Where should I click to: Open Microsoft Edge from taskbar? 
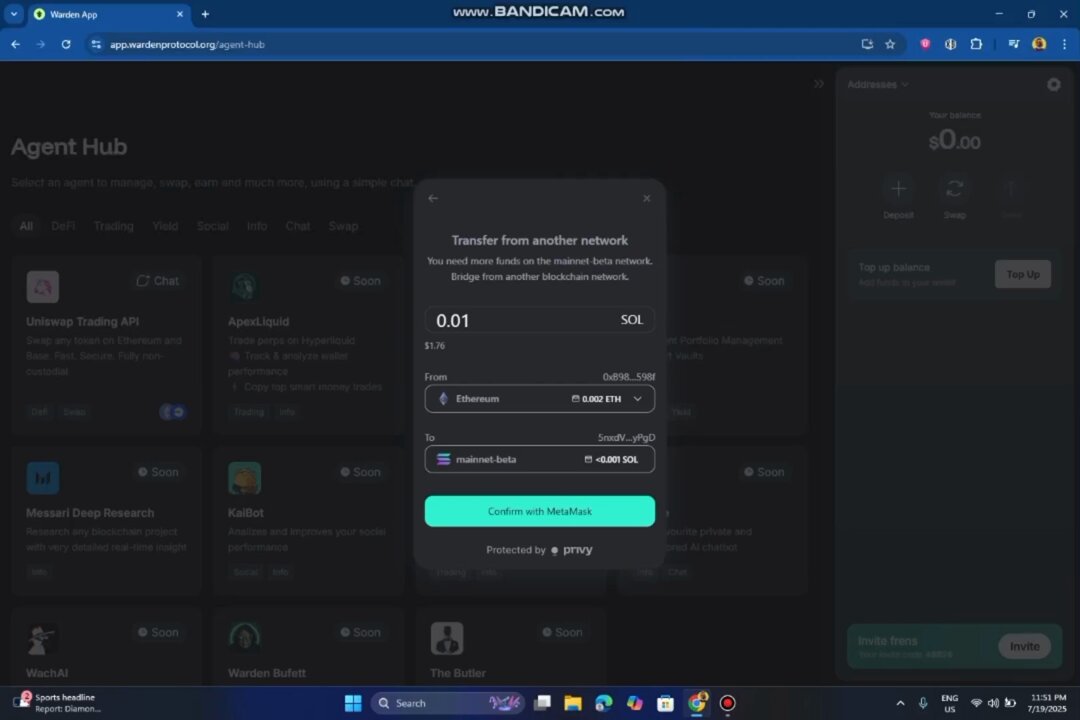(x=604, y=703)
